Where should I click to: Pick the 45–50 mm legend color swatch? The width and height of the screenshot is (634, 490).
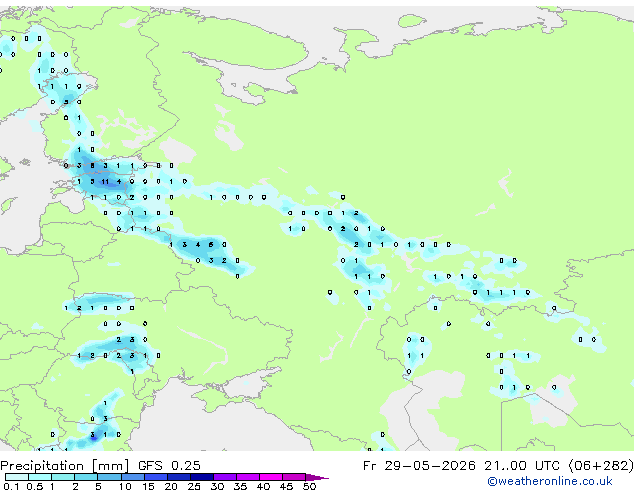294,477
